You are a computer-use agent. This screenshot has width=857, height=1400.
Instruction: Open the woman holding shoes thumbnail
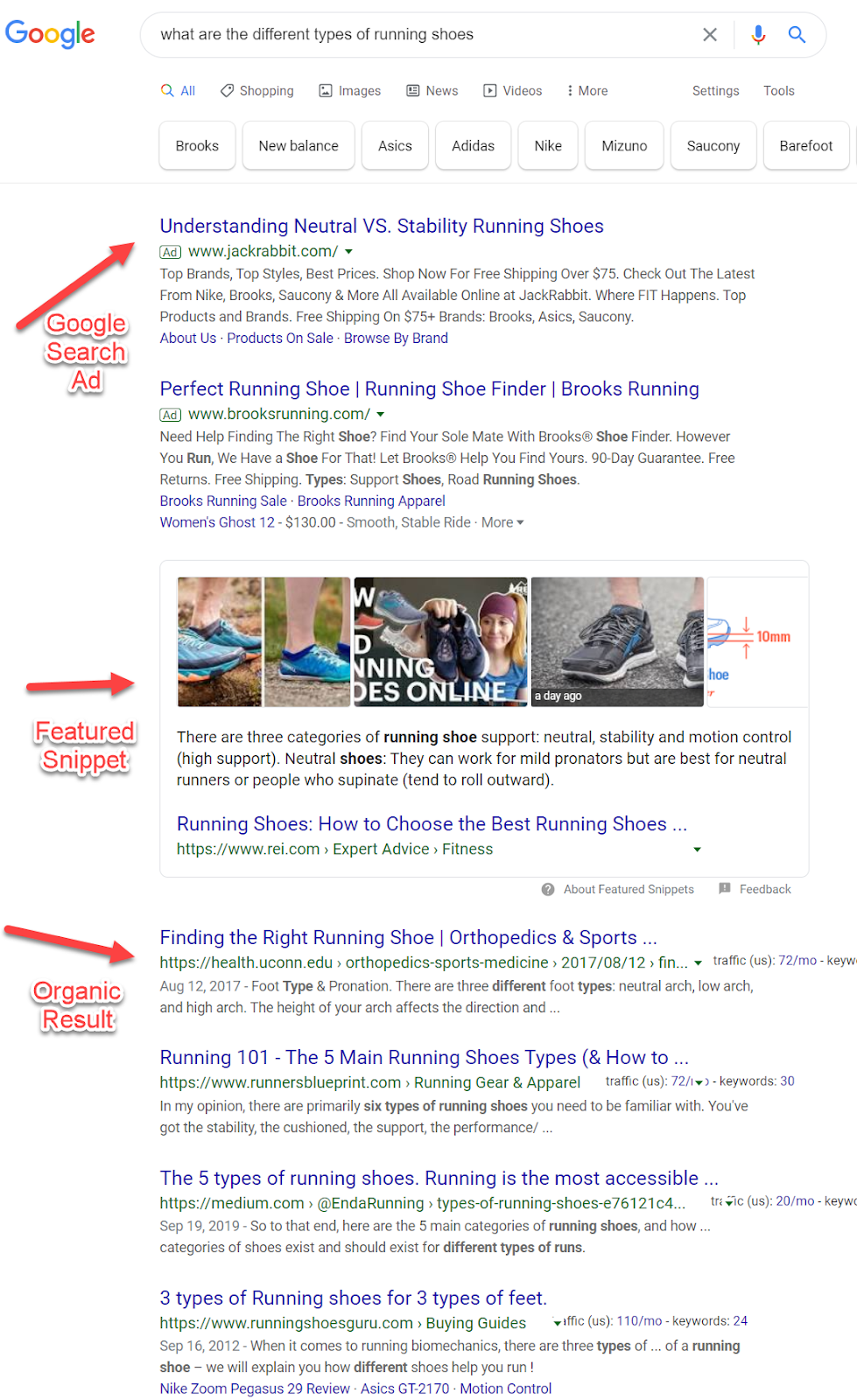point(440,641)
